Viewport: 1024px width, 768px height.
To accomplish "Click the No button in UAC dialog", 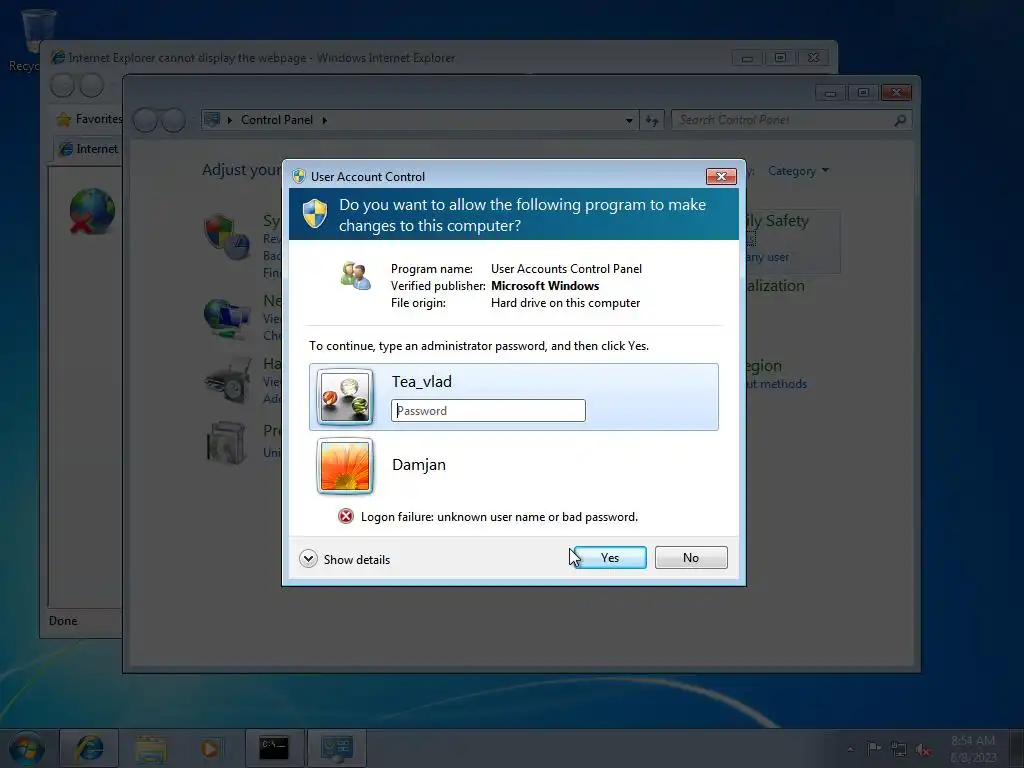I will tap(691, 558).
